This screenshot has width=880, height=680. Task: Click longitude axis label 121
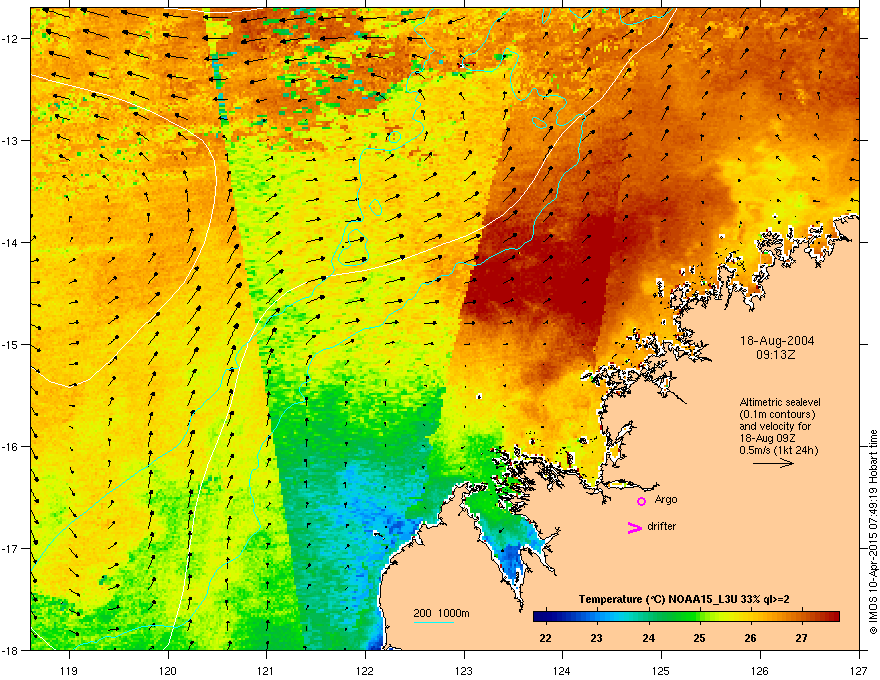pos(266,670)
